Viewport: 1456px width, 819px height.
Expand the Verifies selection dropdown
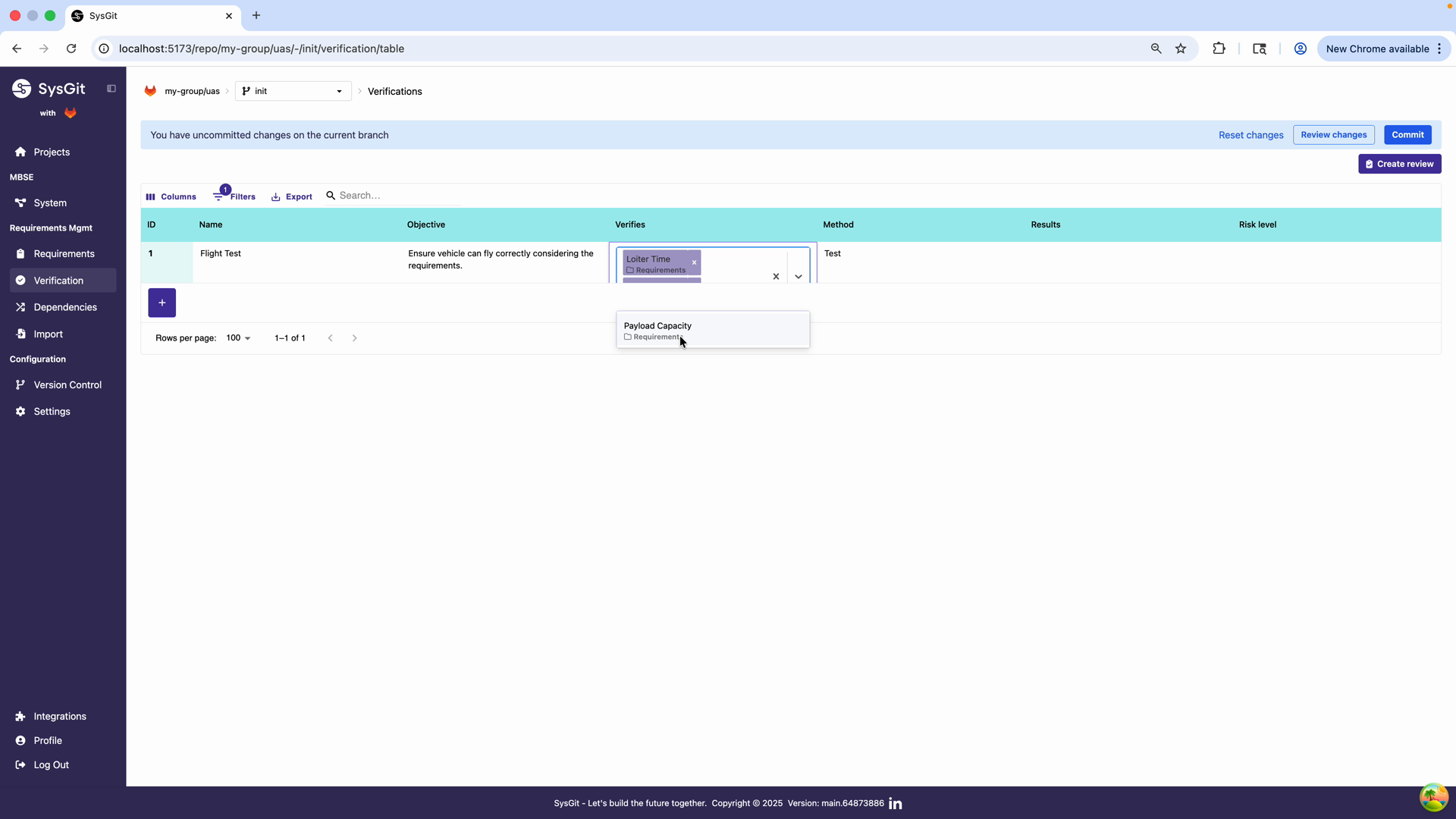click(798, 276)
